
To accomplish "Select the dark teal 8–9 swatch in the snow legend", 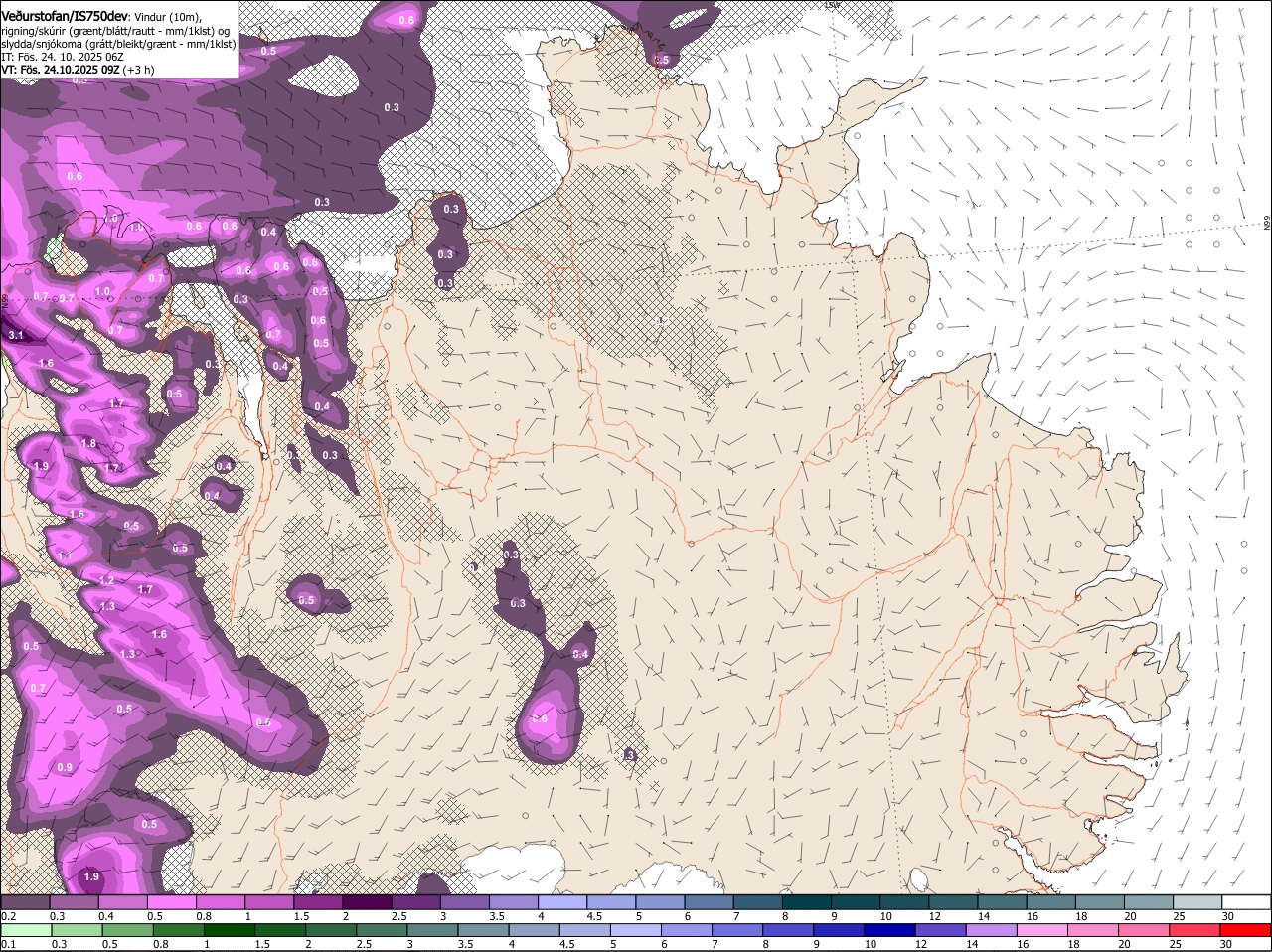I will [x=808, y=902].
